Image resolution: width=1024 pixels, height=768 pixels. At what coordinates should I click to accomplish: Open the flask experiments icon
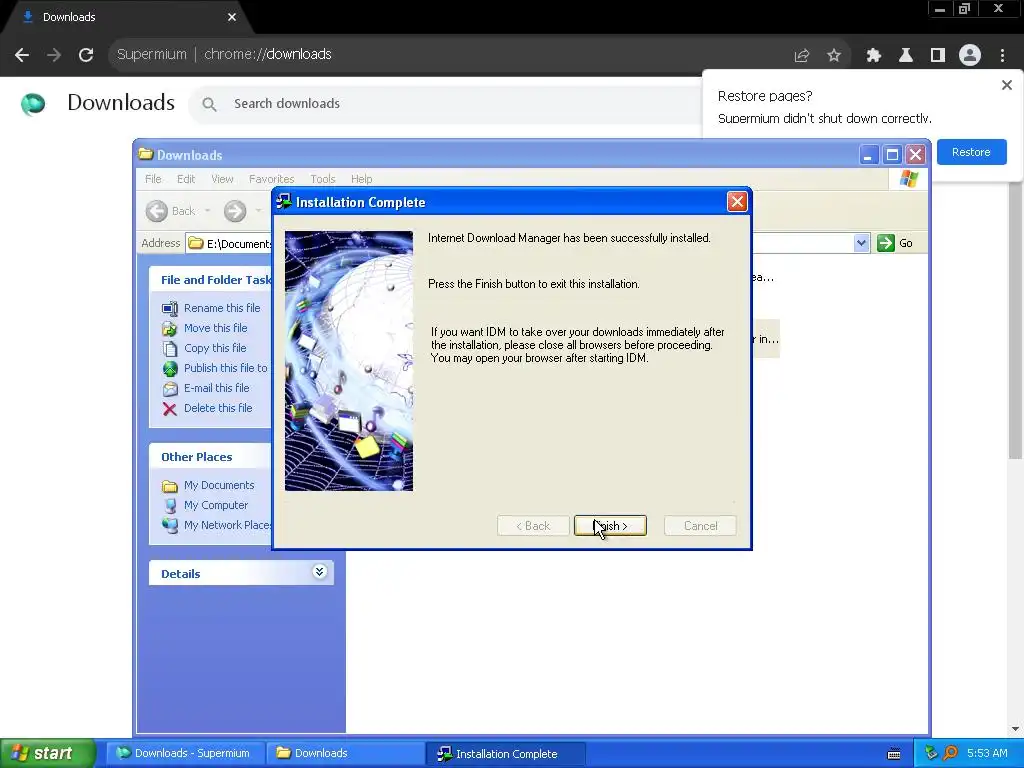pos(906,56)
